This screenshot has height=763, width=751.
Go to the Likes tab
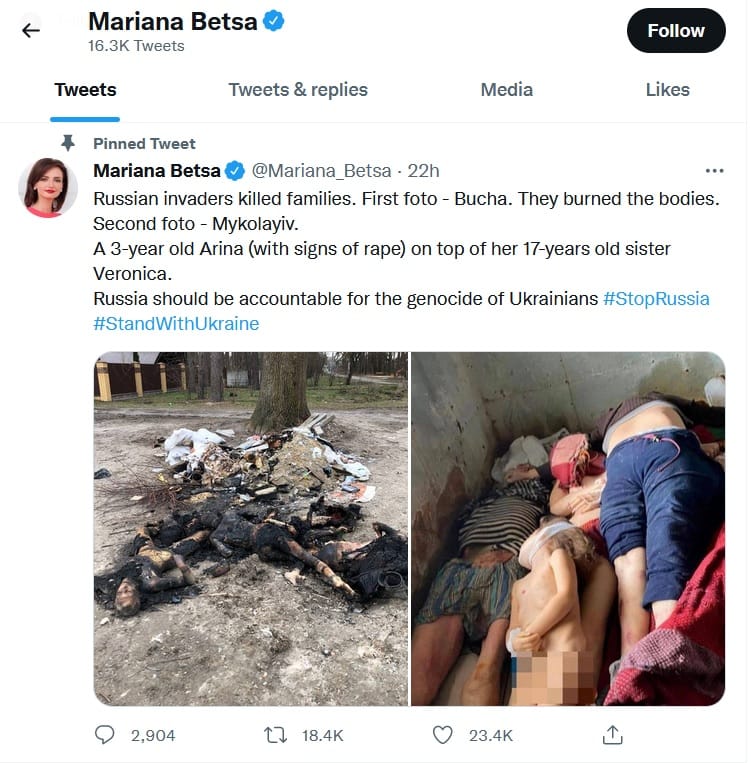(667, 90)
